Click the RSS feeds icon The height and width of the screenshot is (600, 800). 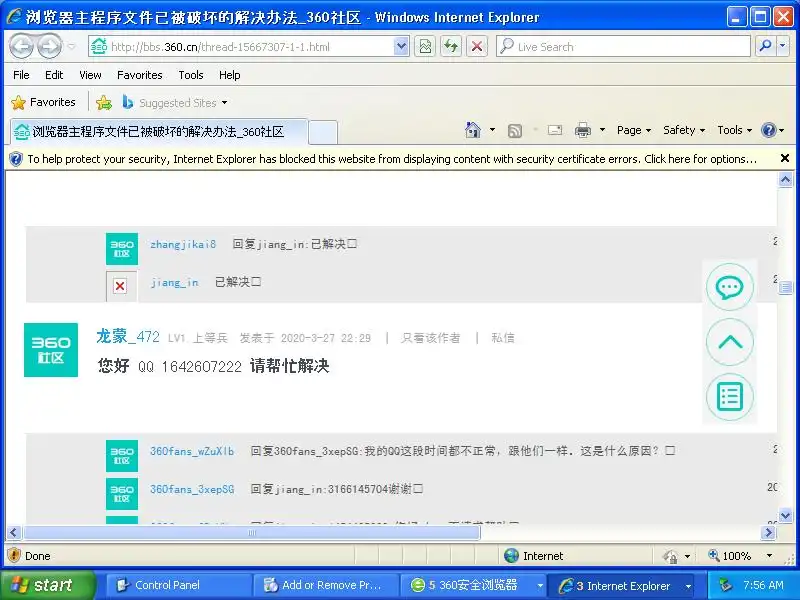[x=515, y=131]
